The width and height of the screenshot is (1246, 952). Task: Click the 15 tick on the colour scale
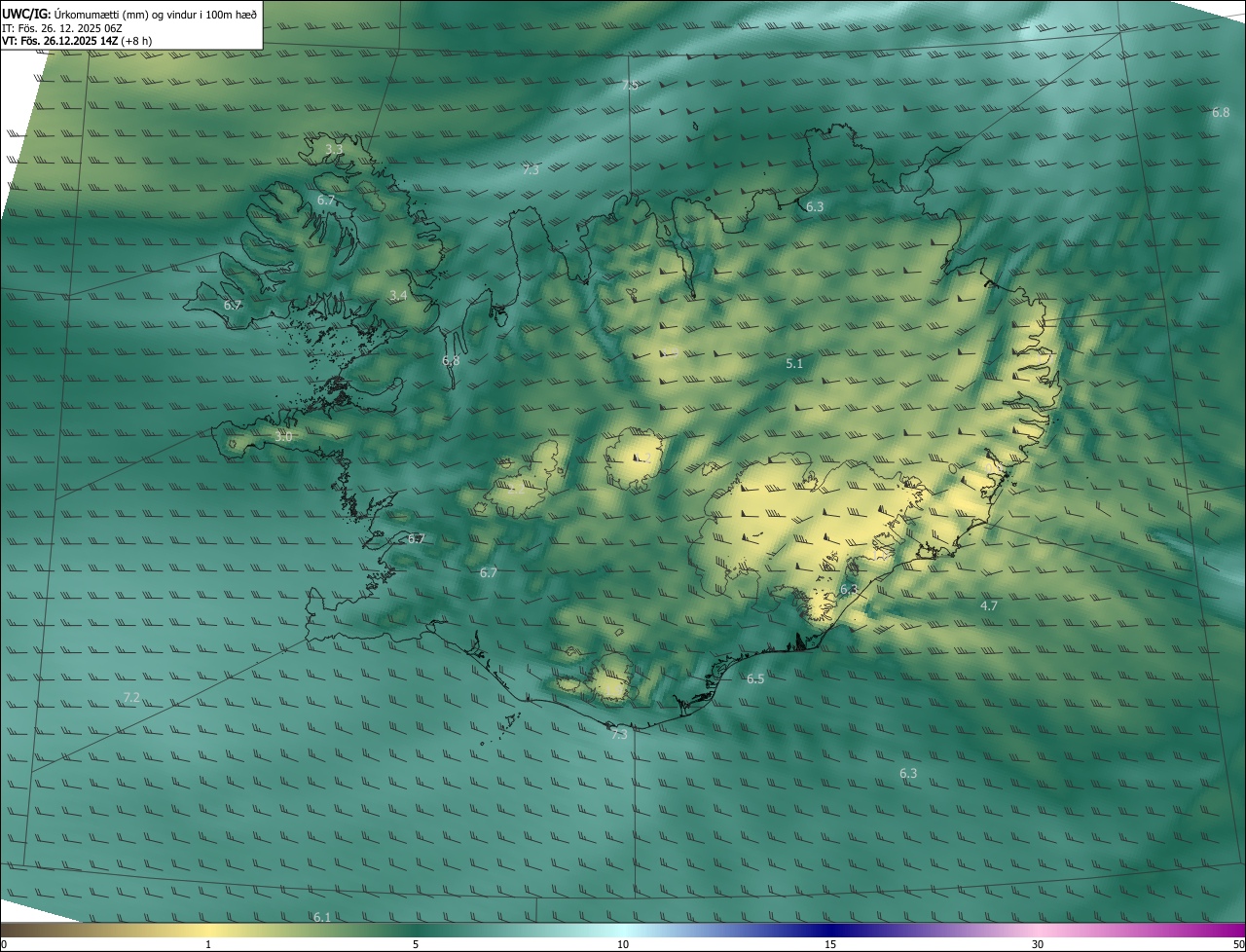[x=830, y=944]
